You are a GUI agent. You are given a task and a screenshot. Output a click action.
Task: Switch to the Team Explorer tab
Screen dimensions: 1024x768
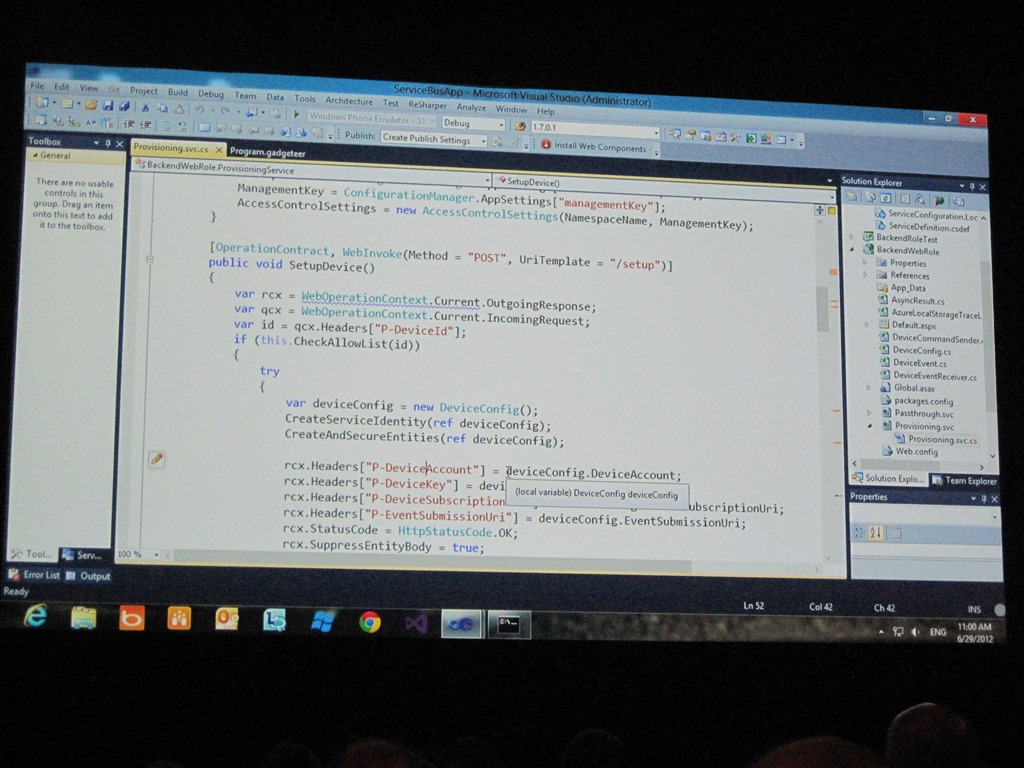tap(965, 481)
